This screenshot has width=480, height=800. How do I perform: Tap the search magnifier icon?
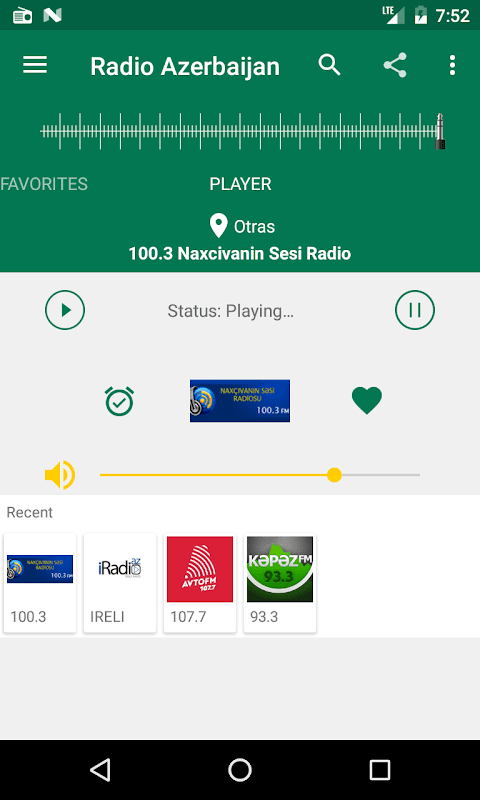point(330,65)
